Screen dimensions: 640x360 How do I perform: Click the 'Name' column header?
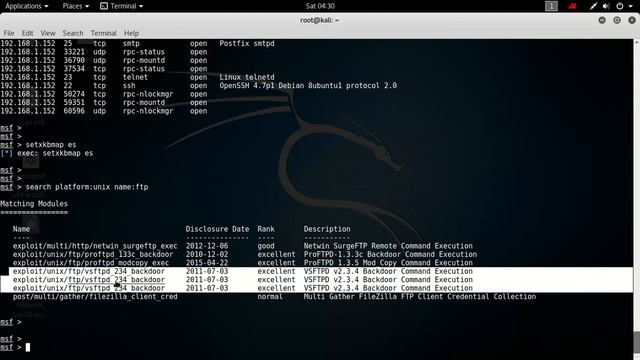coord(21,229)
